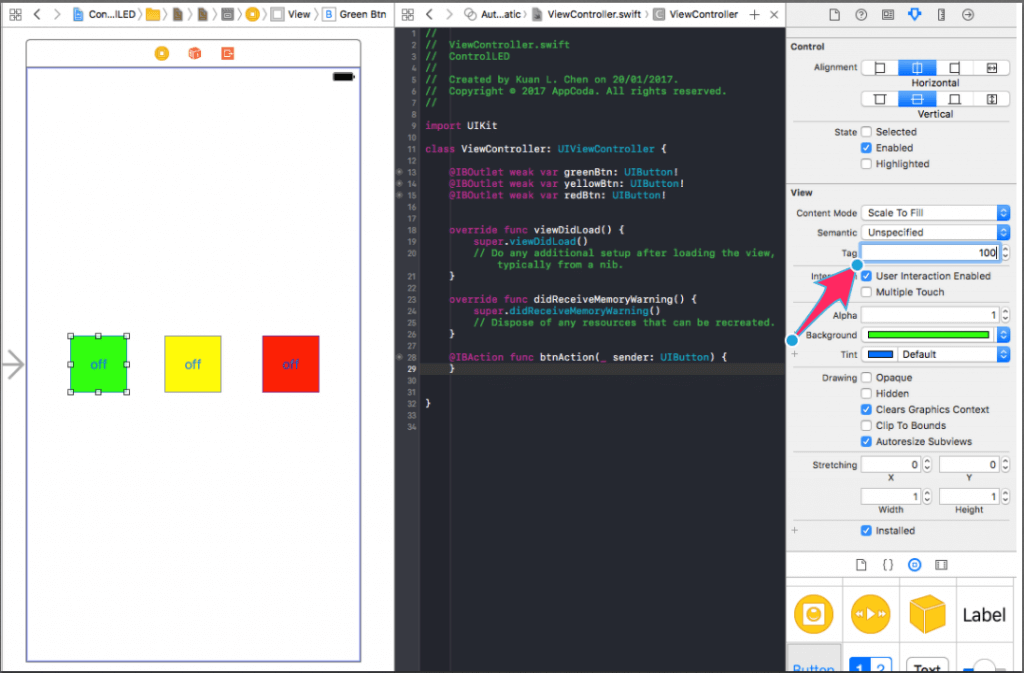This screenshot has width=1024, height=673.
Task: Go forward in storyboard editor history
Action: (57, 14)
